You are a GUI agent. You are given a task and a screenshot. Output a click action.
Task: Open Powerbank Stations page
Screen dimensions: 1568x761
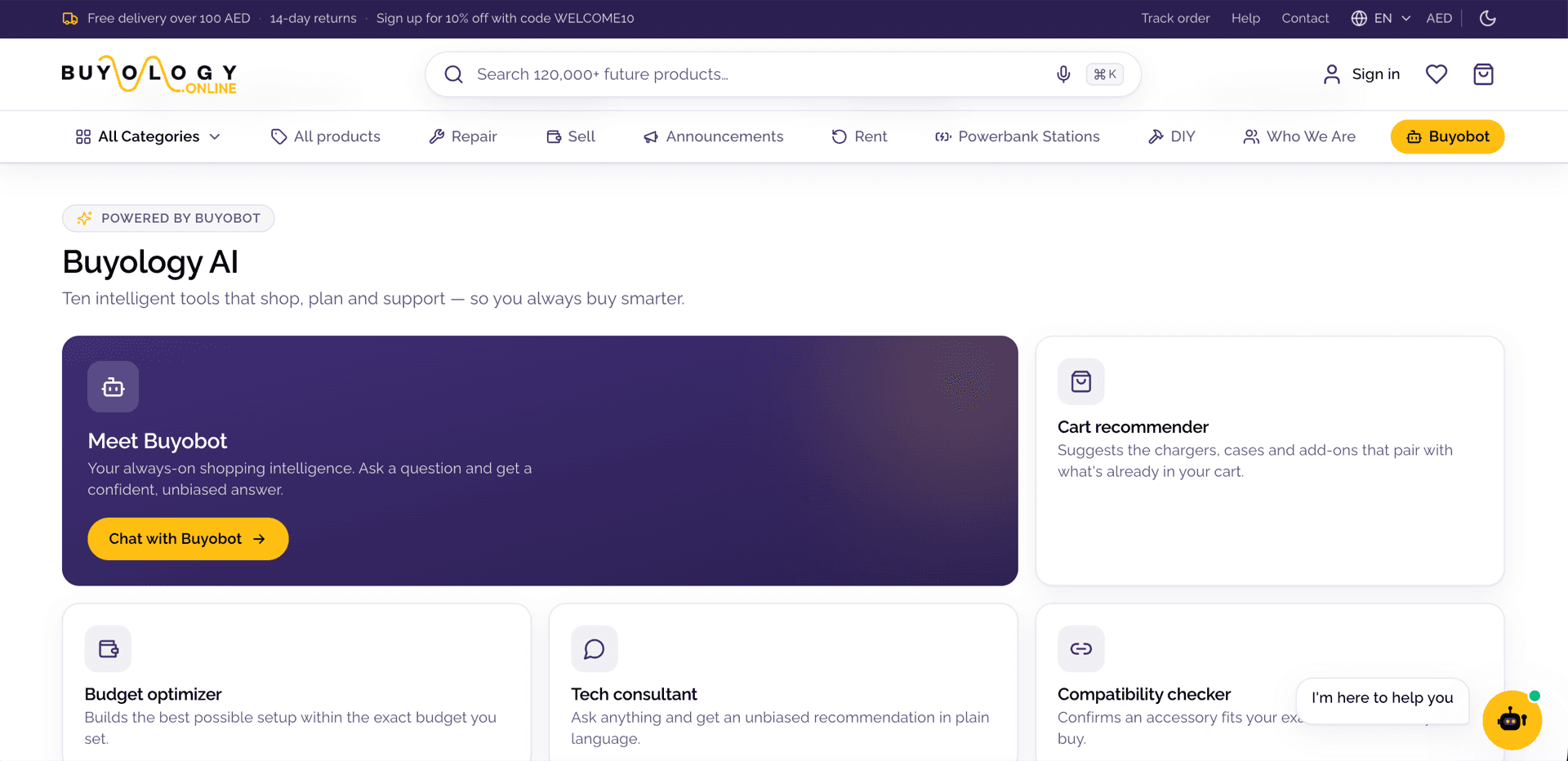(x=1018, y=136)
